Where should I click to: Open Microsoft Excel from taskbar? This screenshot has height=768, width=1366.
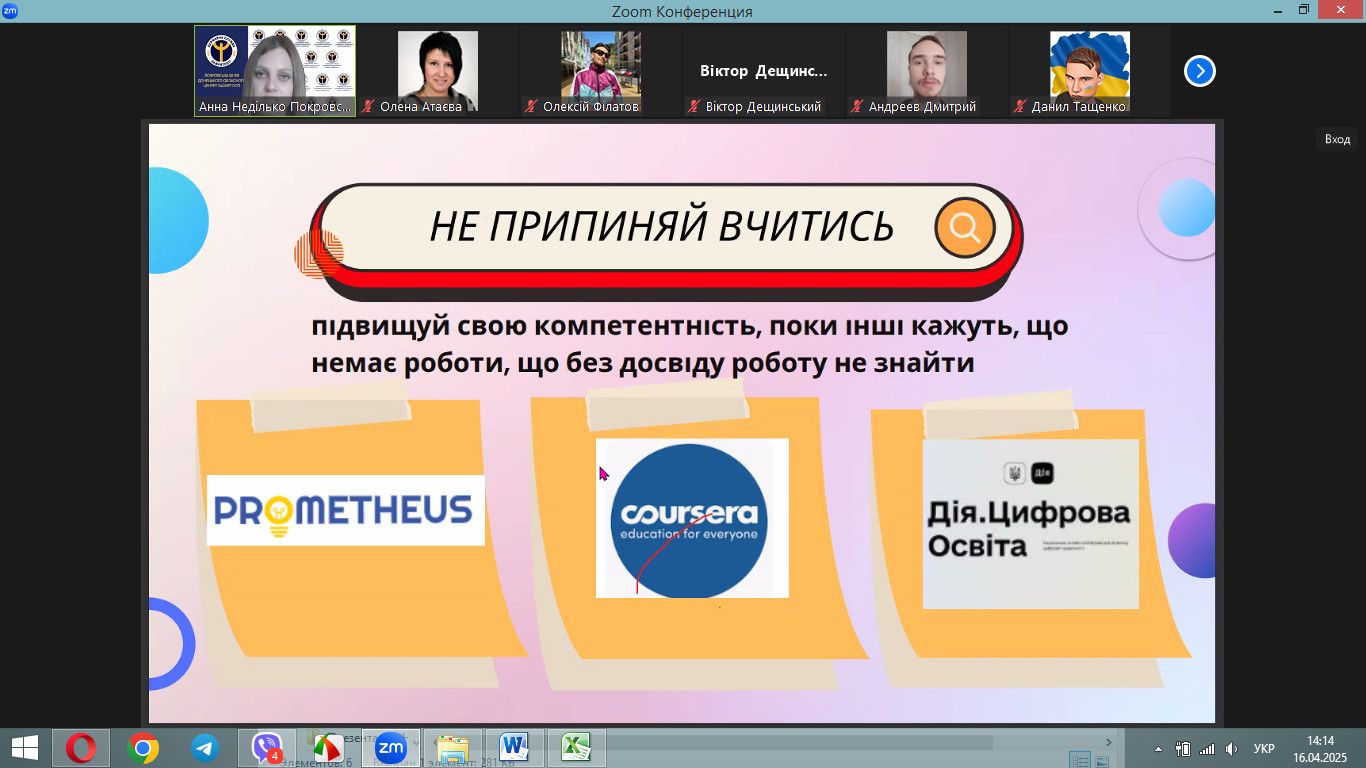pos(575,747)
